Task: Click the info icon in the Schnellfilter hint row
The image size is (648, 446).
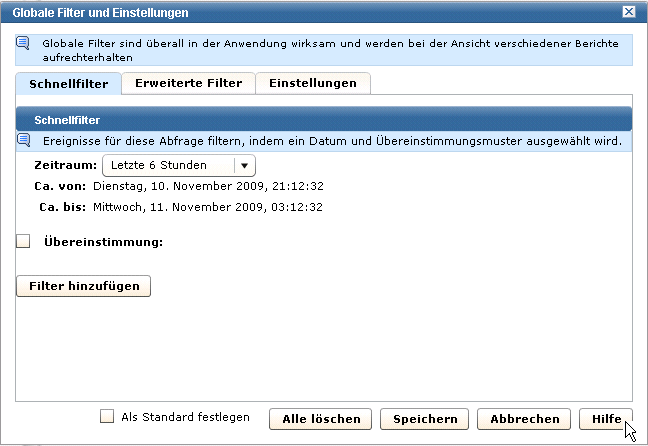Action: pos(23,140)
